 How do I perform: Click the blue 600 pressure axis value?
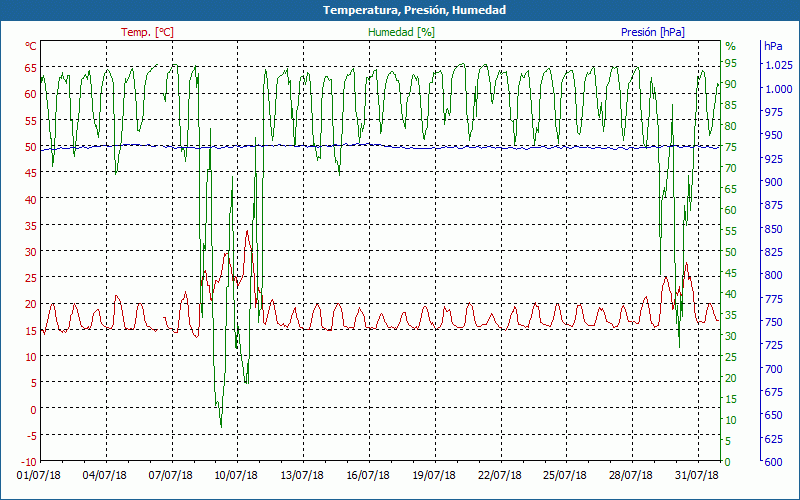pyautogui.click(x=773, y=462)
